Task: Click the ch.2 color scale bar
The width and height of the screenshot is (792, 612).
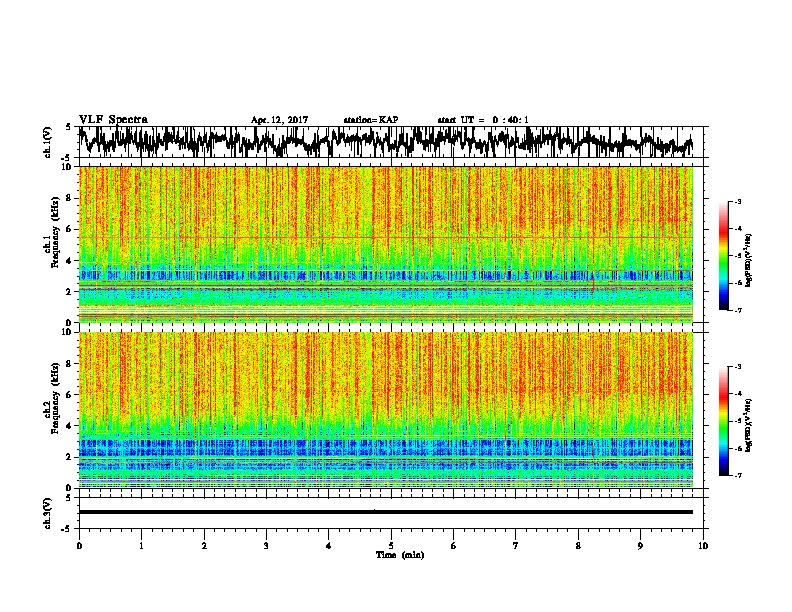Action: coord(724,421)
